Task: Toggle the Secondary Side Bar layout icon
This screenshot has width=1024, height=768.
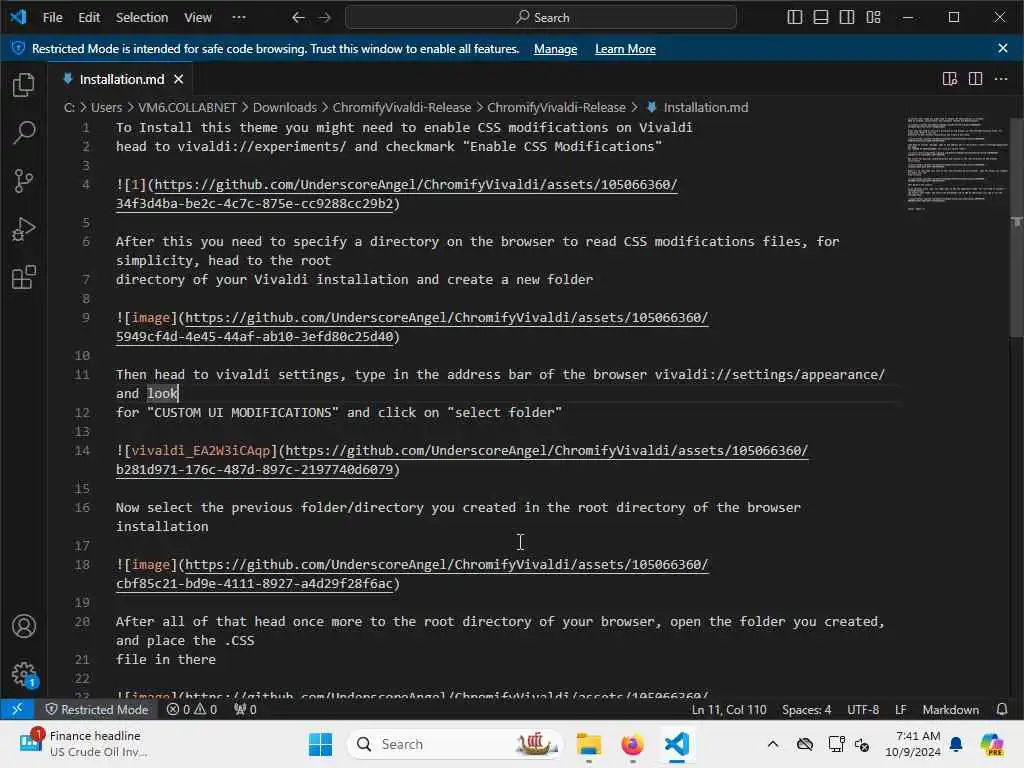Action: [847, 18]
